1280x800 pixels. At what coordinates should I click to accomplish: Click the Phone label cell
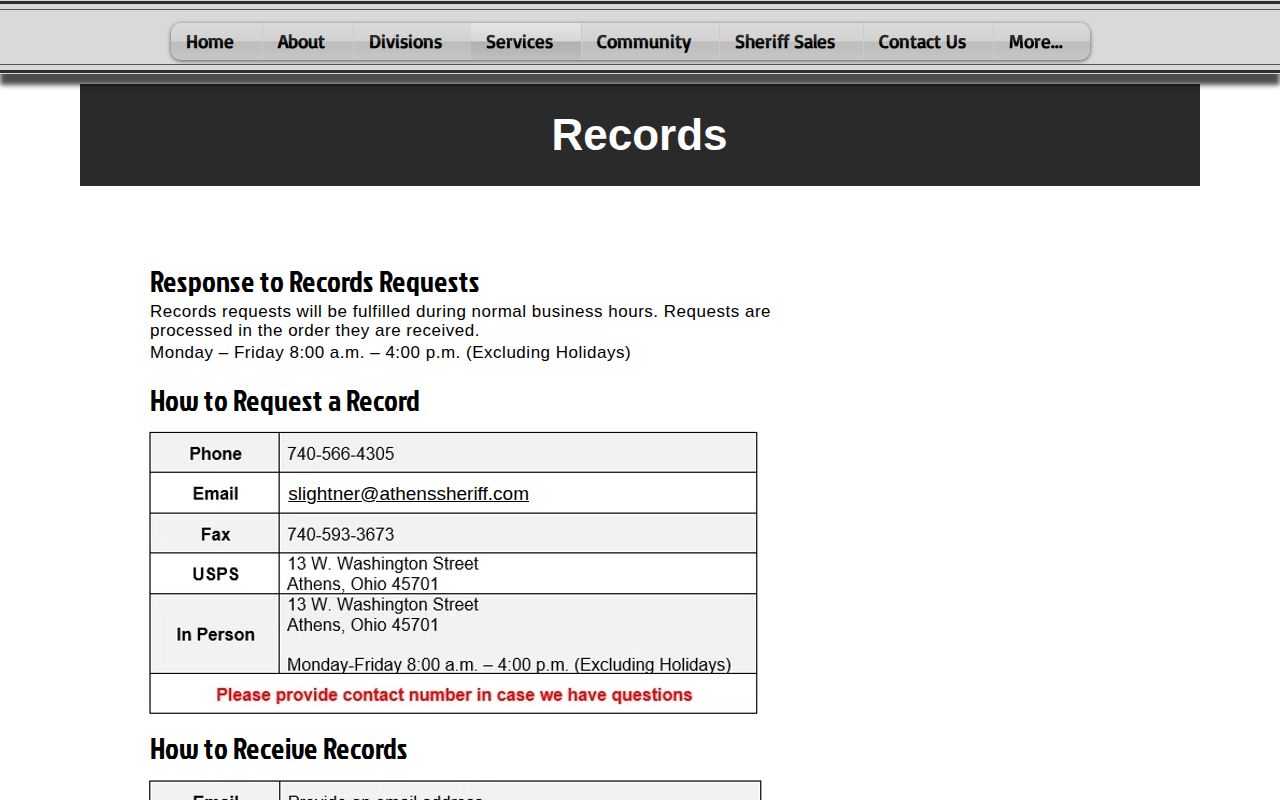215,453
